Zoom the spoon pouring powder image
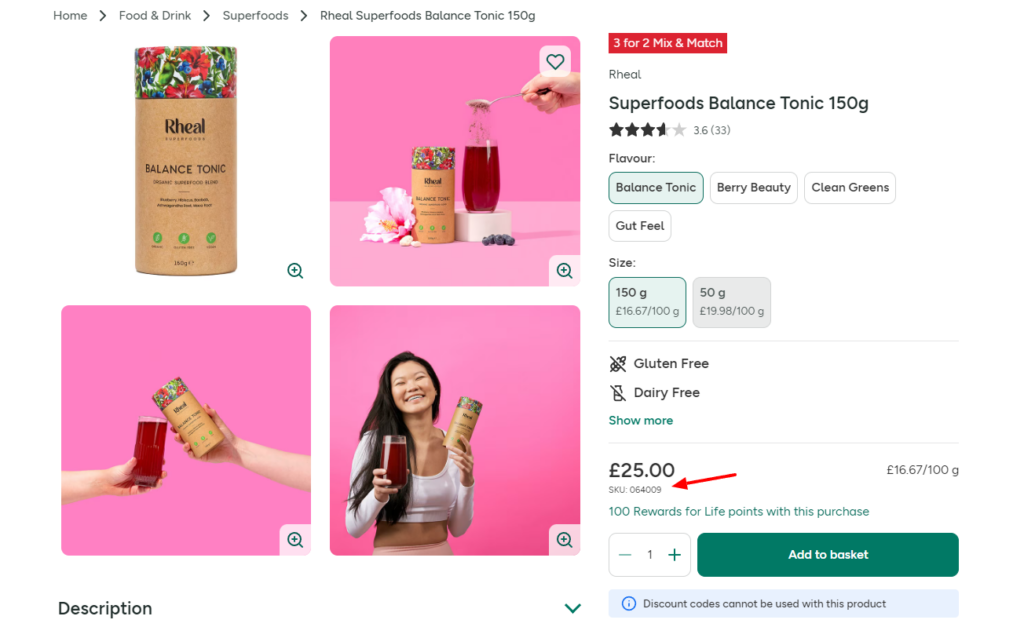1024x627 pixels. tap(564, 270)
